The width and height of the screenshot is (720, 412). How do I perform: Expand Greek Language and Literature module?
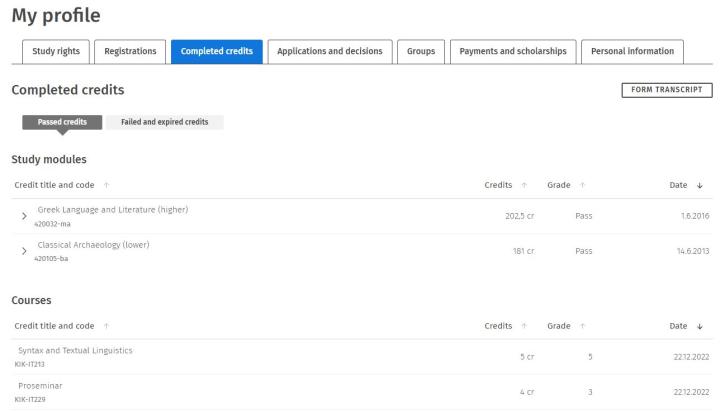[x=24, y=216]
